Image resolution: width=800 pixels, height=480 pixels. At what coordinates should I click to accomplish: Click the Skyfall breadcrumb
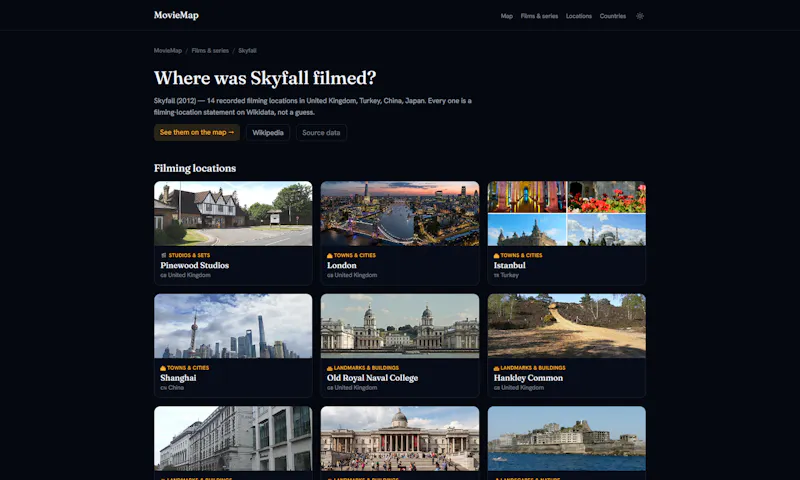247,50
